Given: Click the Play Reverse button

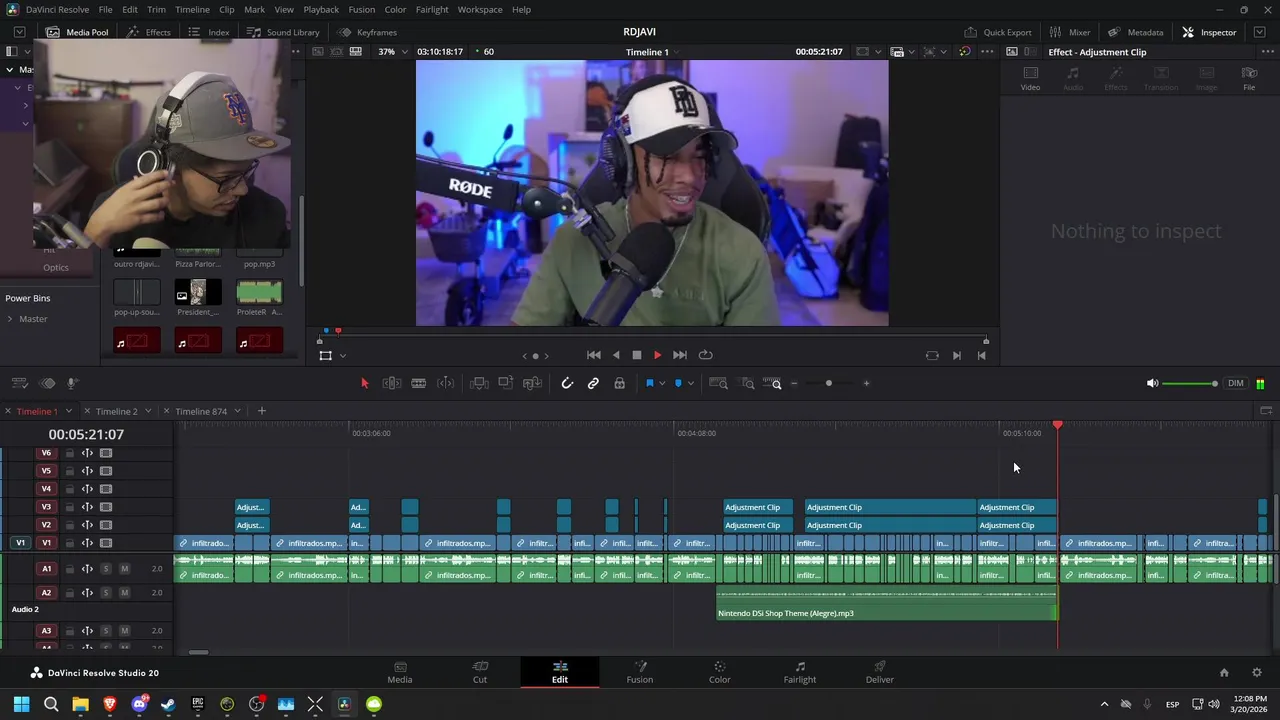Looking at the screenshot, I should click(x=616, y=355).
